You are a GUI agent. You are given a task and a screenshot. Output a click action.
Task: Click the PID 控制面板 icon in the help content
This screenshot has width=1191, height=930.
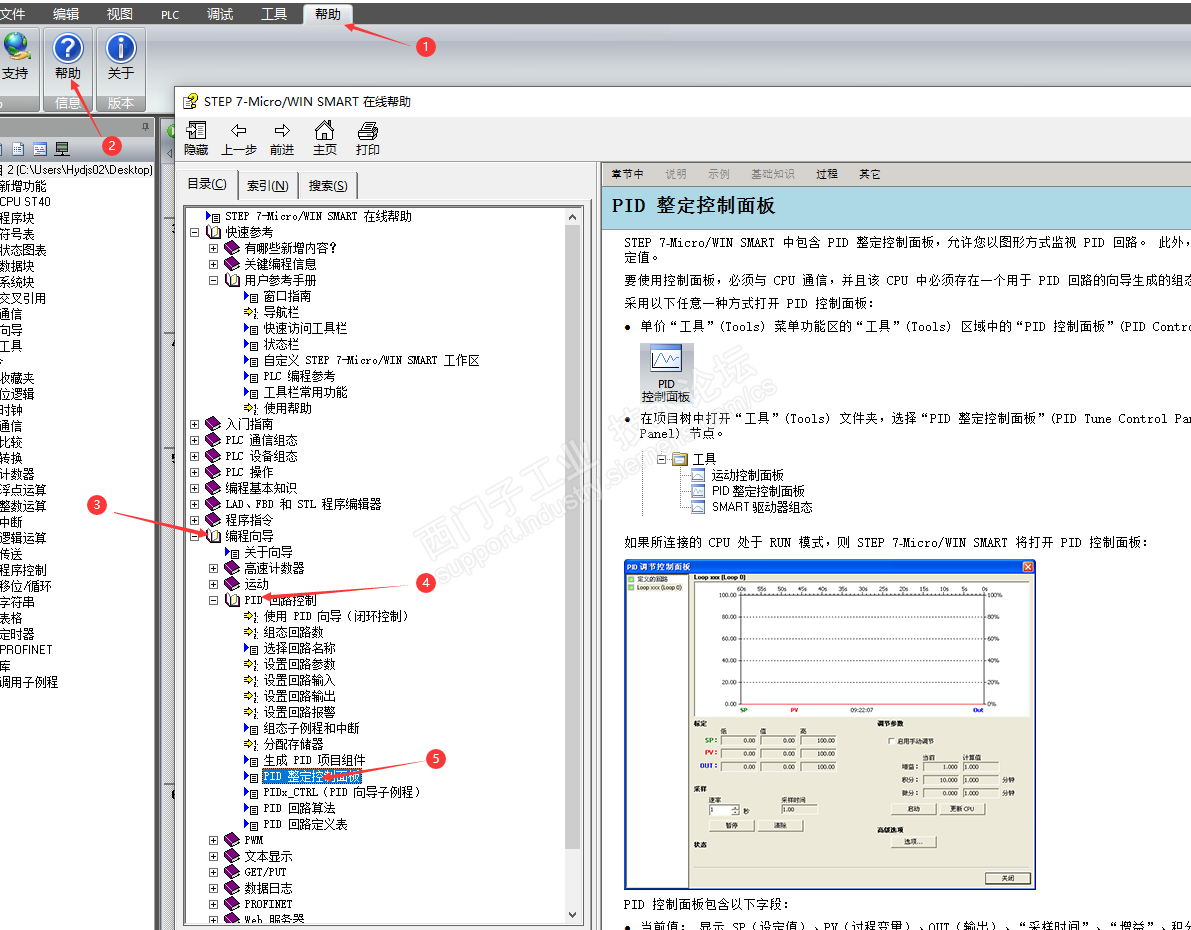pyautogui.click(x=666, y=373)
